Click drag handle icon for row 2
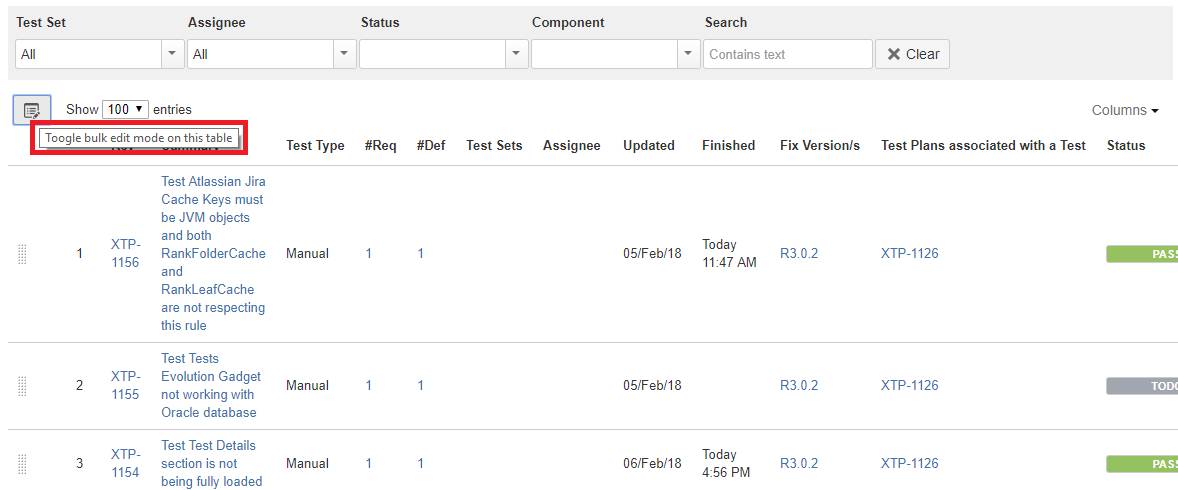The image size is (1178, 490). 22,386
